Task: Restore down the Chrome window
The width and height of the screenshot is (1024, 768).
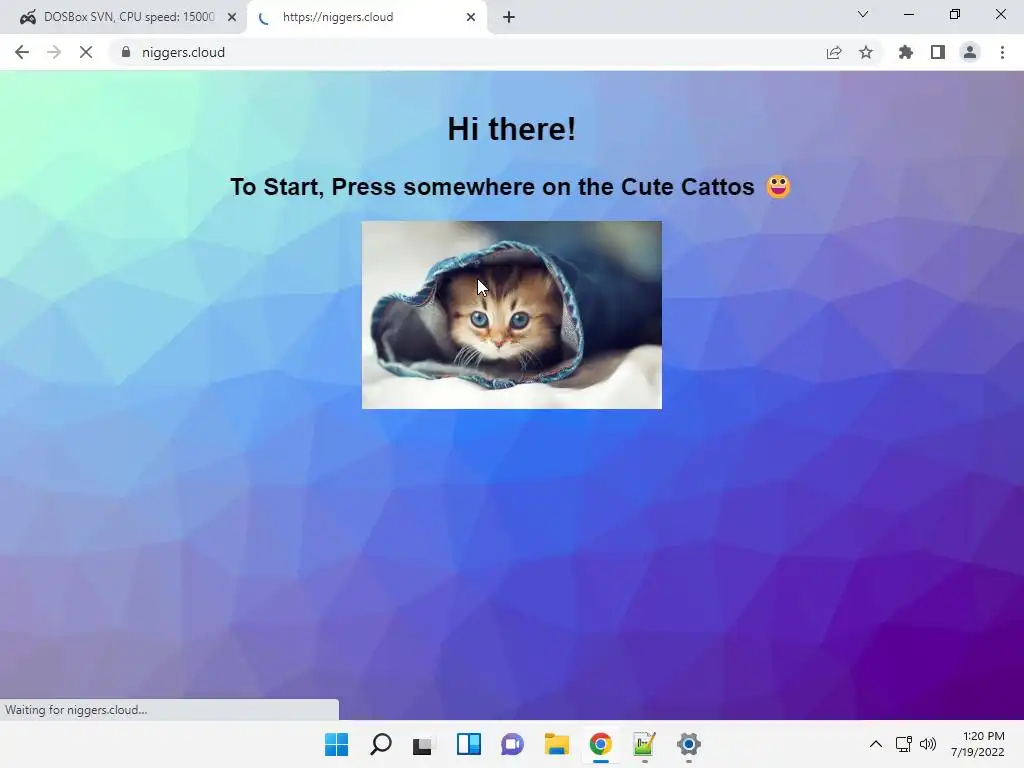Action: coord(955,14)
